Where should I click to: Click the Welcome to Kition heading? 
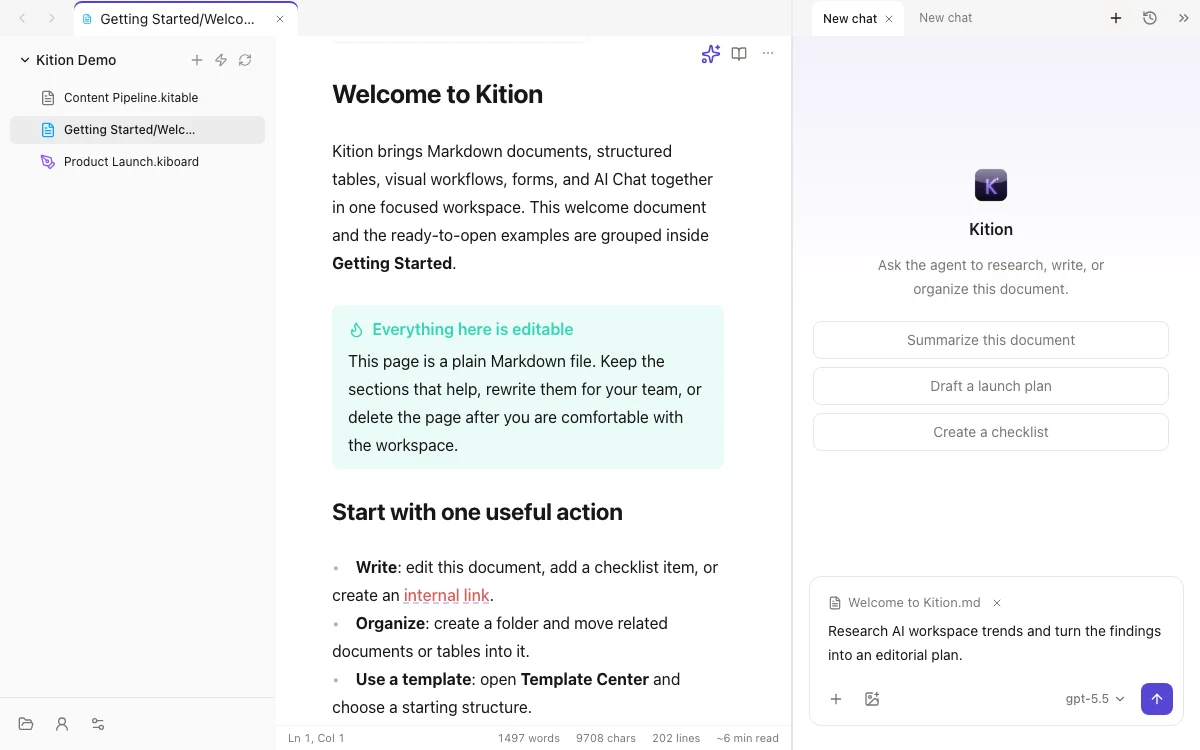pos(437,94)
